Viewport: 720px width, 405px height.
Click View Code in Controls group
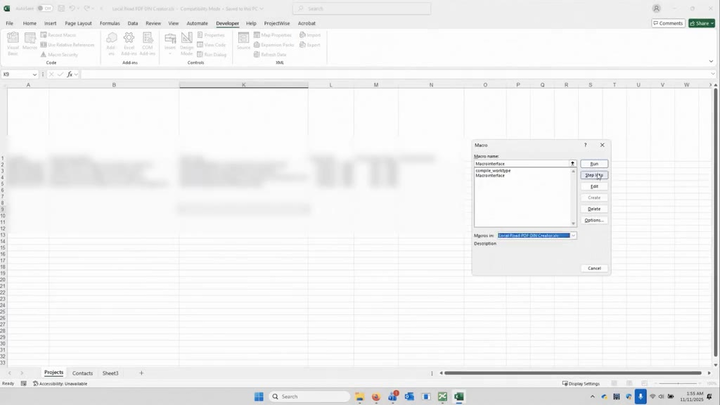211,45
